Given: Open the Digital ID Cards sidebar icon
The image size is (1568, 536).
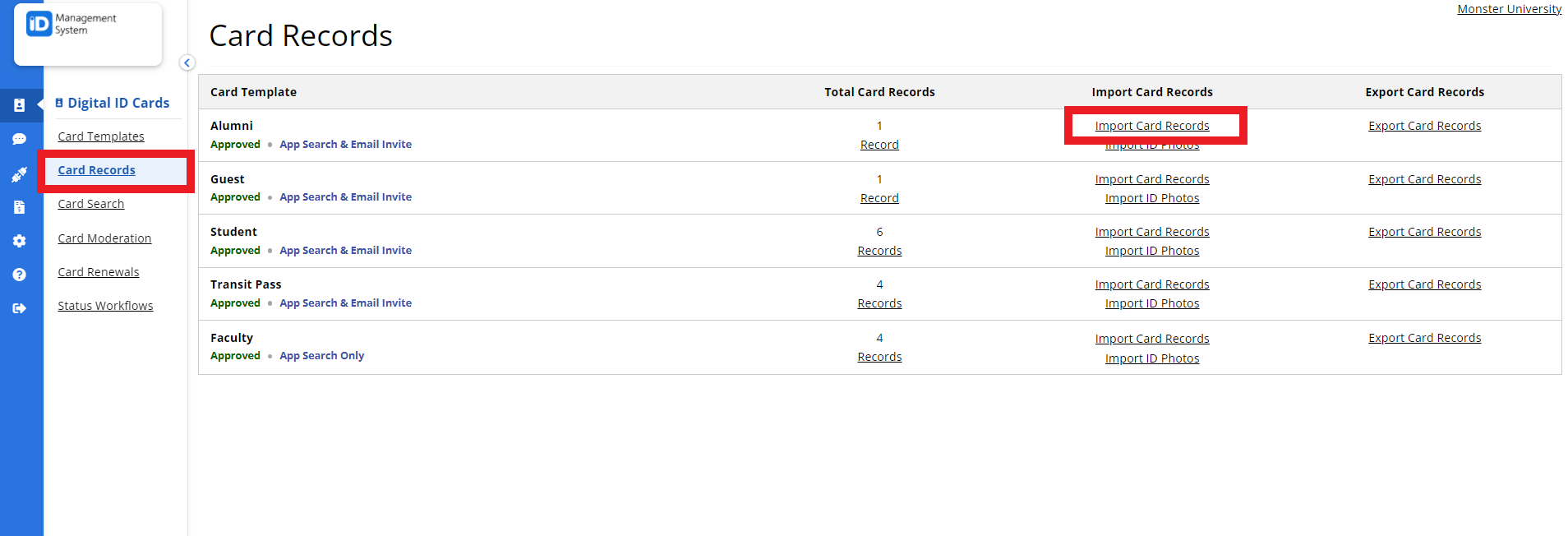Looking at the screenshot, I should coord(20,105).
